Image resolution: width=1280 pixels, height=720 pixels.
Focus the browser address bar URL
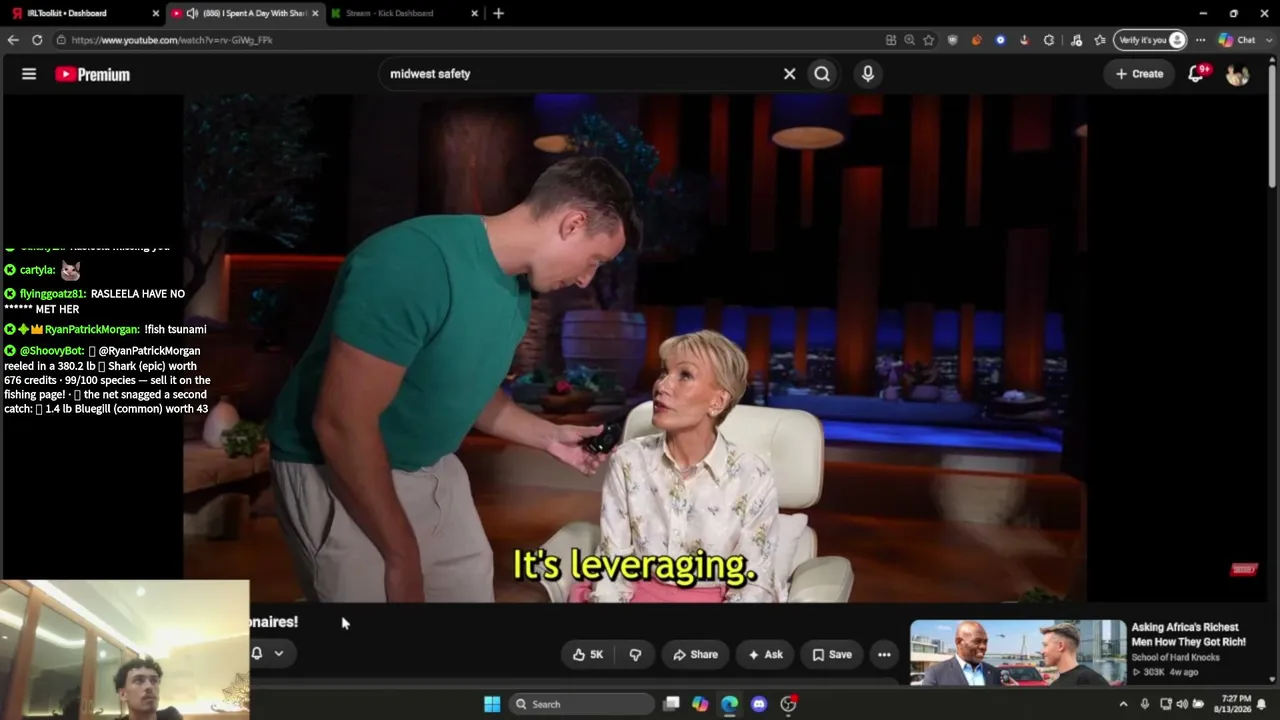tap(172, 40)
